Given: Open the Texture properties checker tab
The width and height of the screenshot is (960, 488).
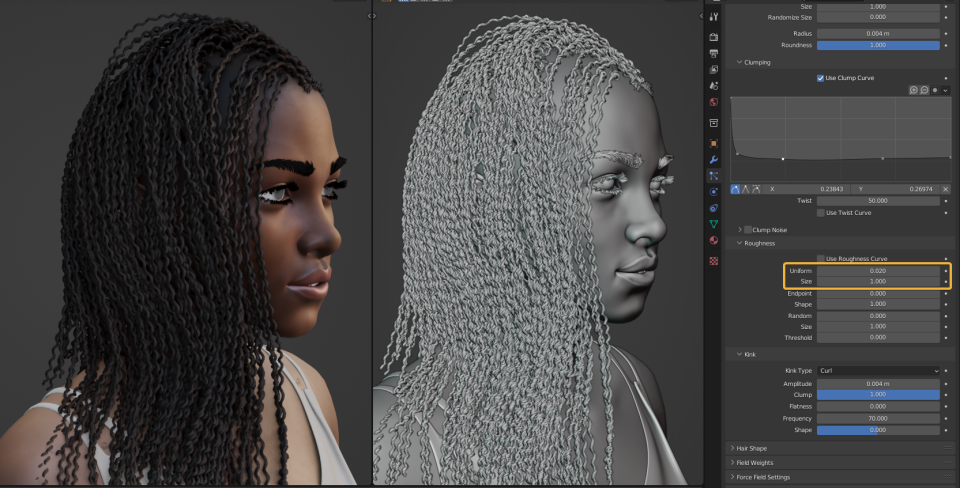Looking at the screenshot, I should pyautogui.click(x=713, y=261).
